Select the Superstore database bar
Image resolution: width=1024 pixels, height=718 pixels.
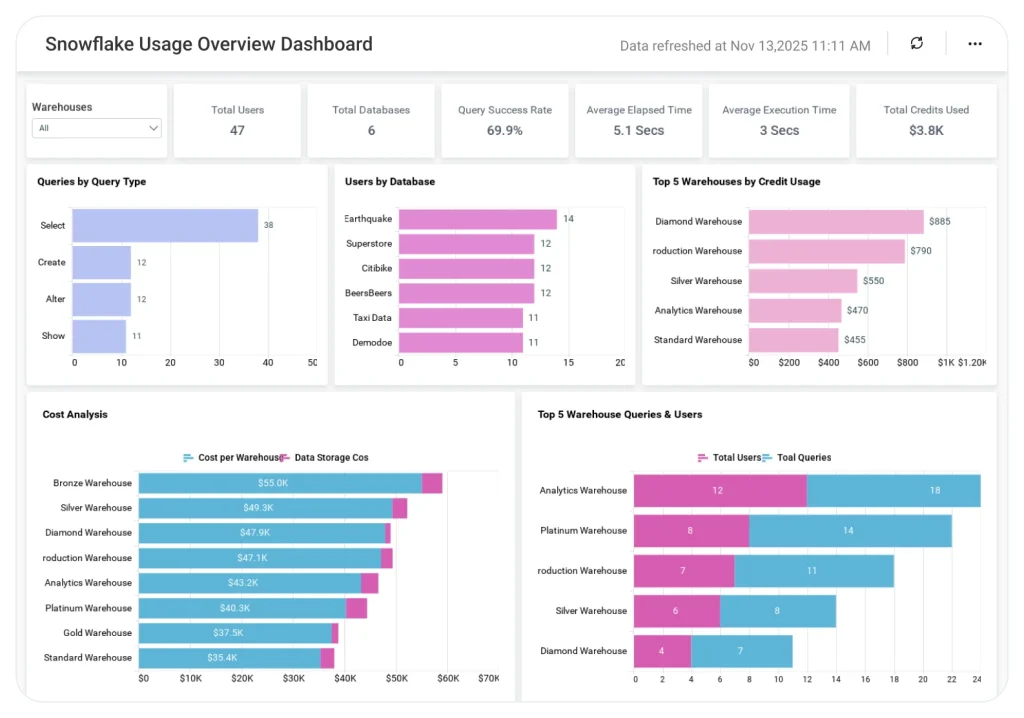[x=466, y=244]
